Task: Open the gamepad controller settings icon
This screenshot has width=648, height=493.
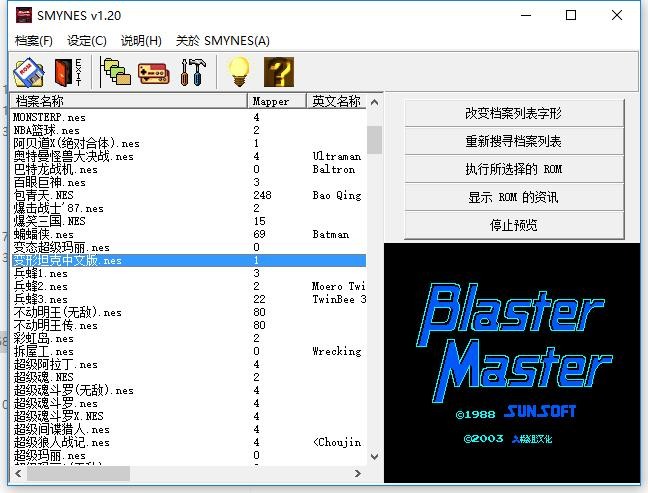Action: click(153, 73)
